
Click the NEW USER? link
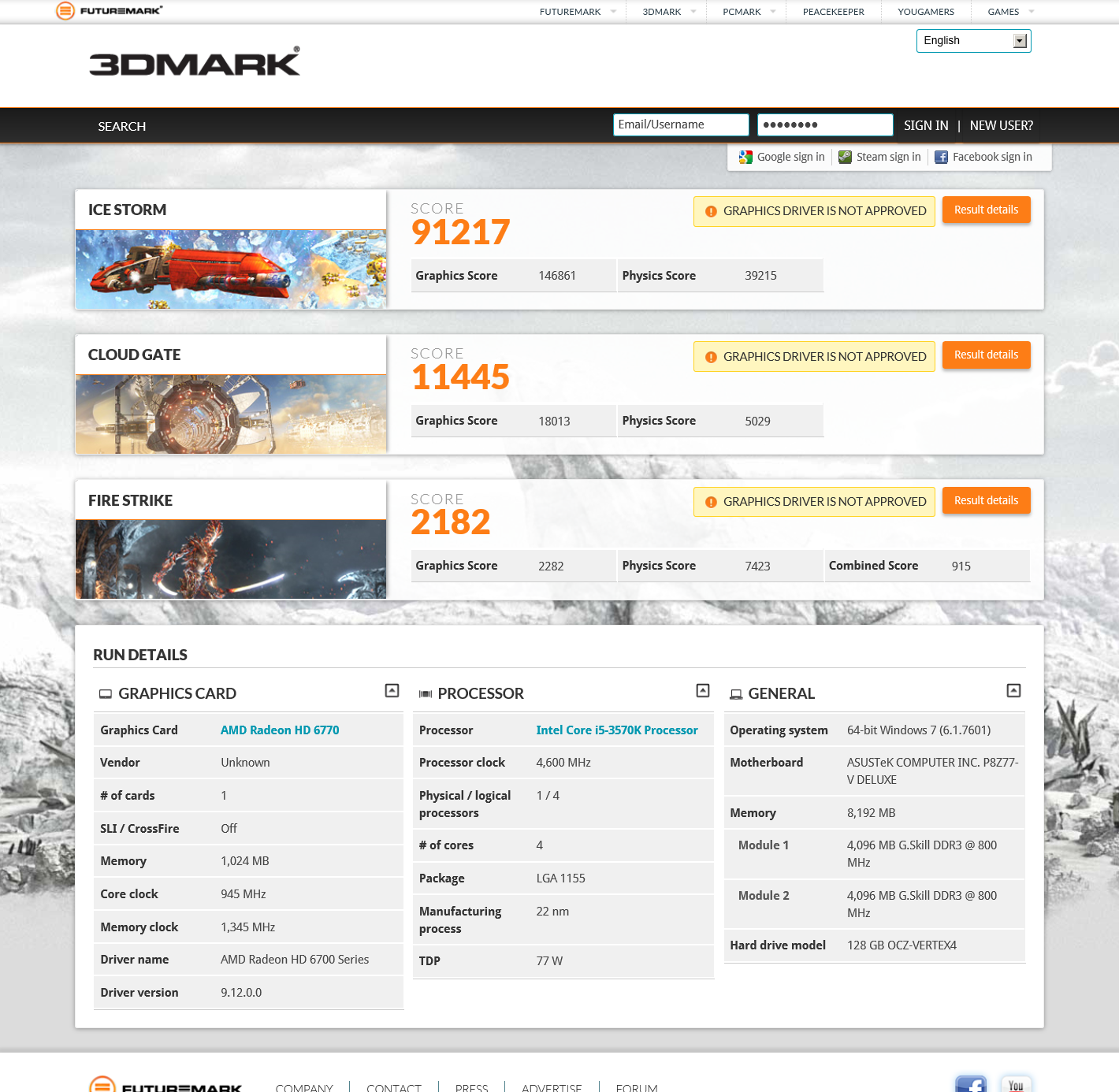[1001, 125]
